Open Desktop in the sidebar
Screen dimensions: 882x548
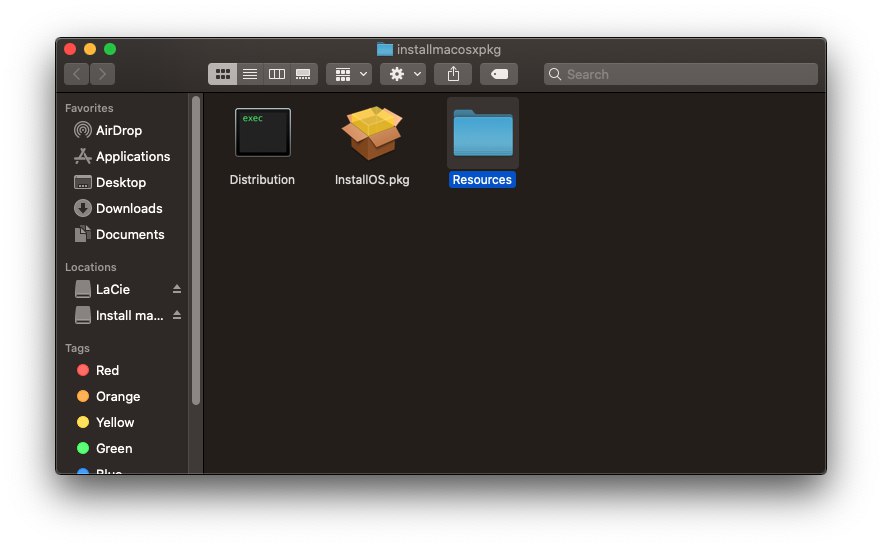click(120, 182)
